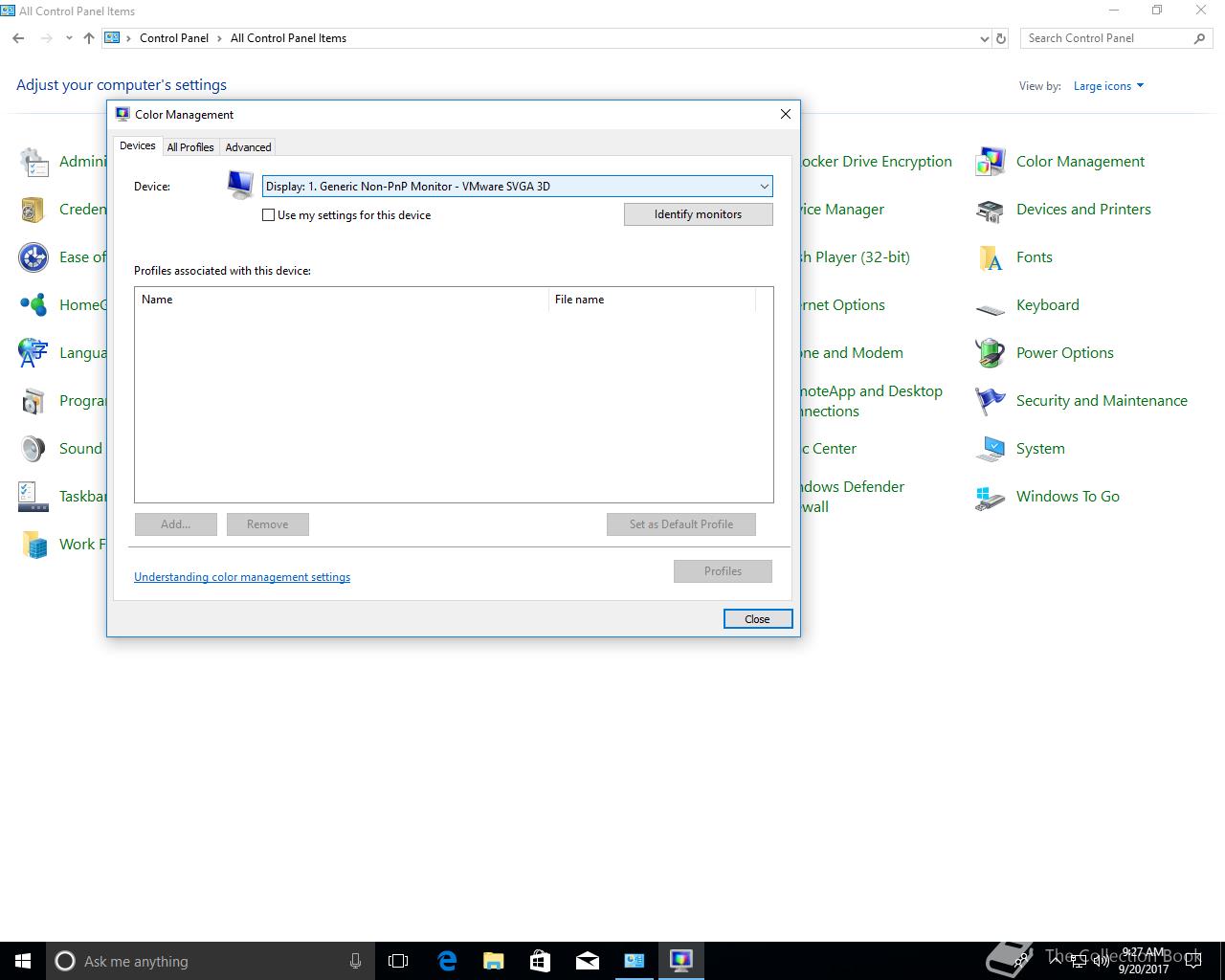Click the Name column header
This screenshot has width=1225, height=980.
click(x=342, y=300)
